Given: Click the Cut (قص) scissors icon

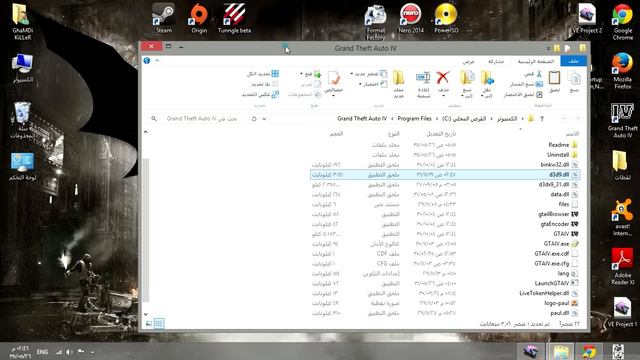Looking at the screenshot, I should [539, 74].
